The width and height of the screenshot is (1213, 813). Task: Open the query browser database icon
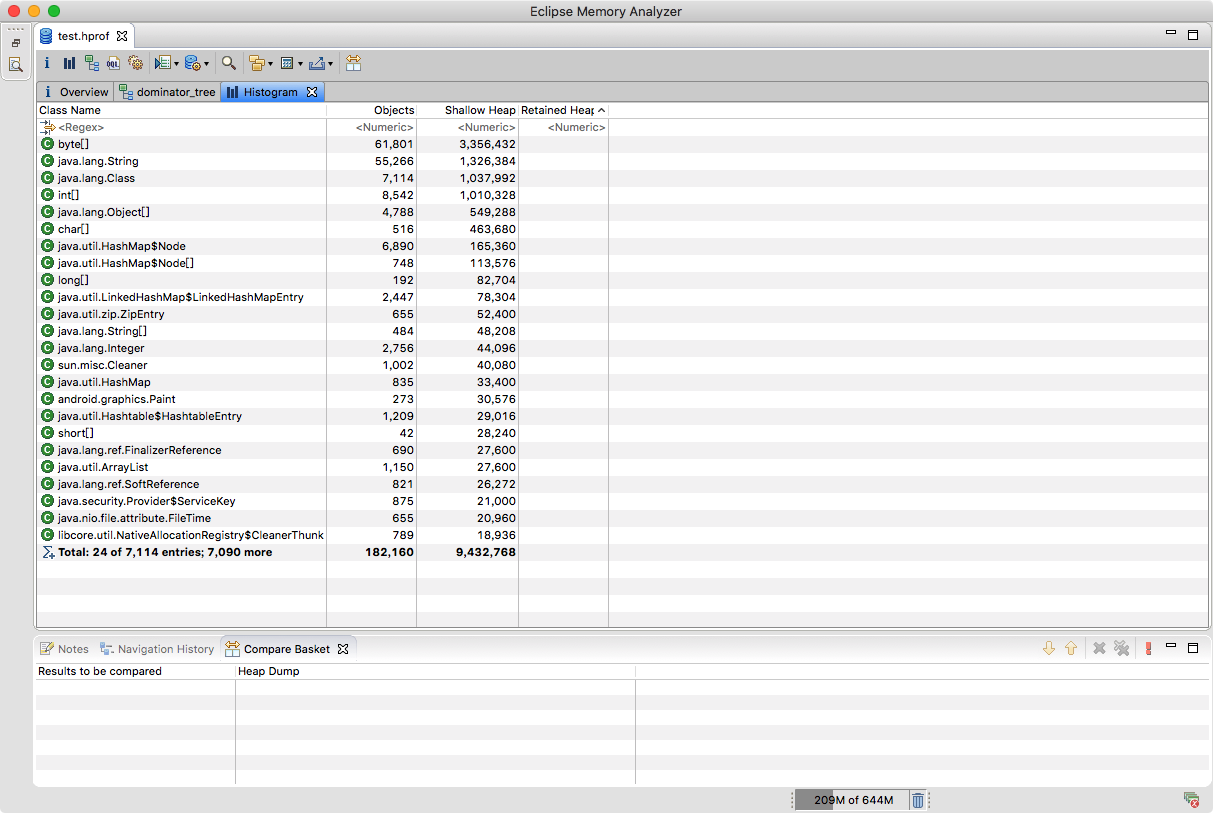[x=193, y=63]
